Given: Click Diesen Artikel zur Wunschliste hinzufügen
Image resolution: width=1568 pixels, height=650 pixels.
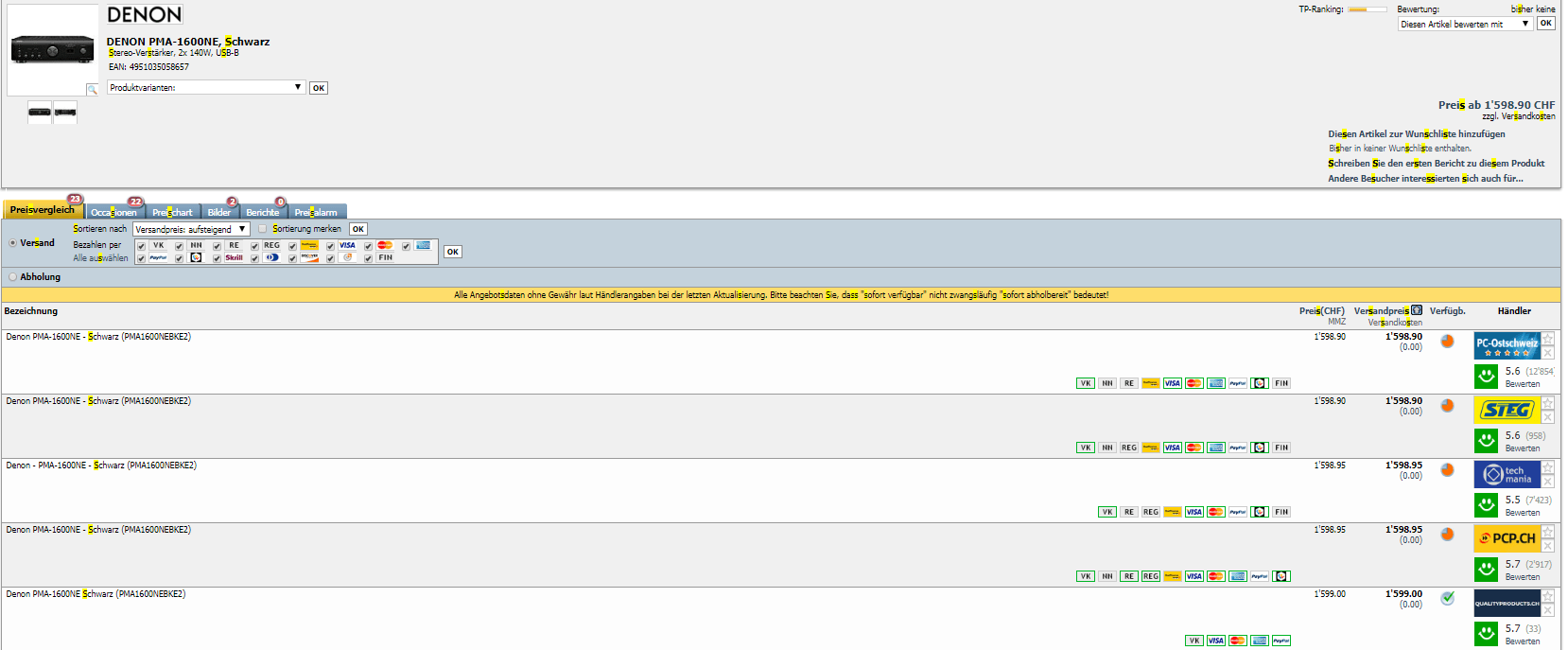Looking at the screenshot, I should pyautogui.click(x=1417, y=134).
